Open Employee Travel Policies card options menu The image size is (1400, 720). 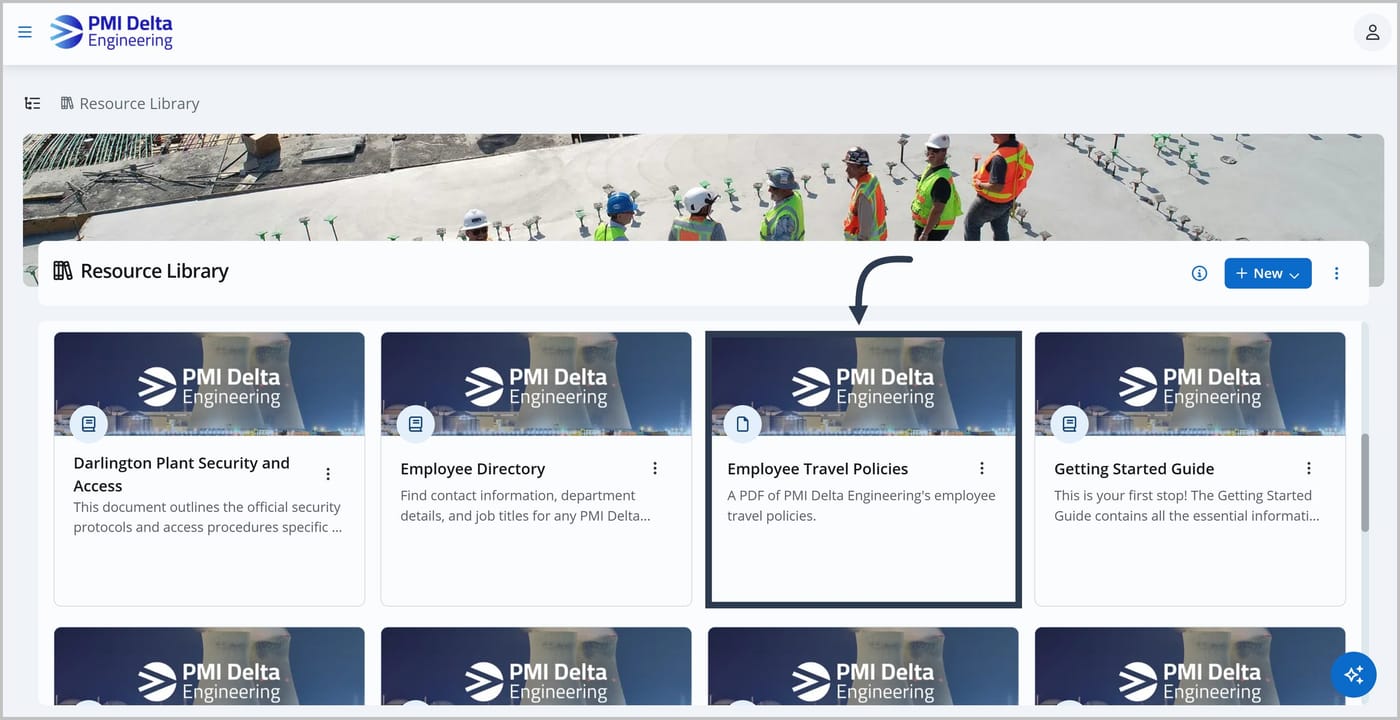pos(982,468)
